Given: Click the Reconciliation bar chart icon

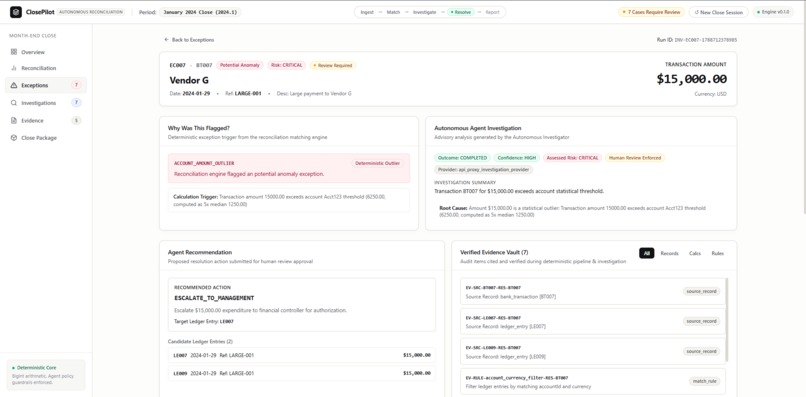Looking at the screenshot, I should point(14,68).
